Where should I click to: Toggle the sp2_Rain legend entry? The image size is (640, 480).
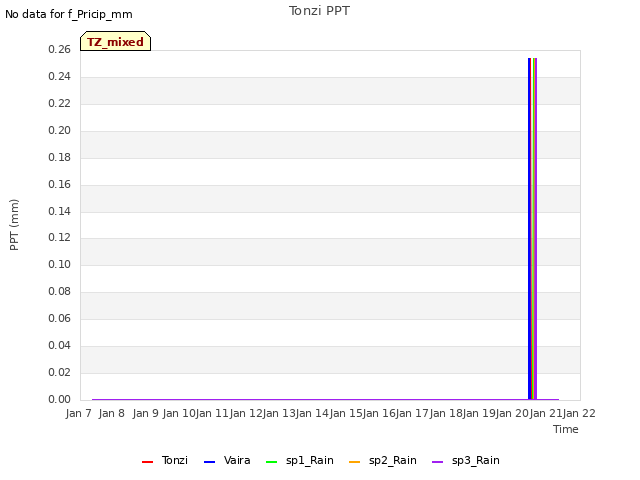pos(383,460)
